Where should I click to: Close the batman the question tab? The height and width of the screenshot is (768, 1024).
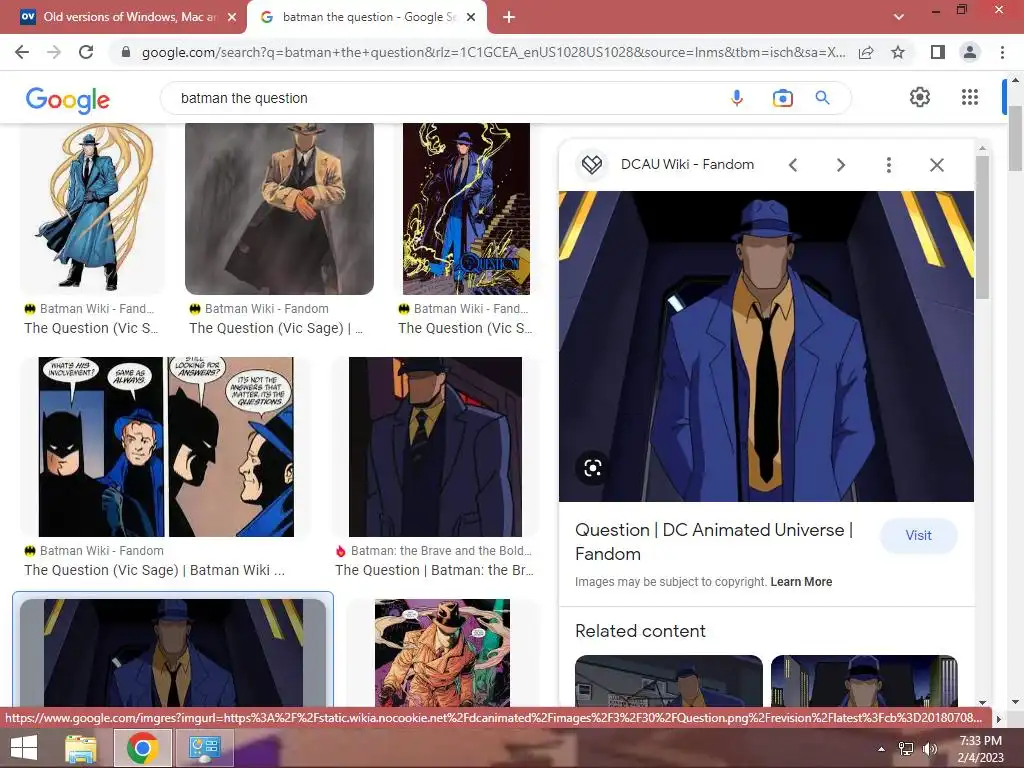[471, 17]
